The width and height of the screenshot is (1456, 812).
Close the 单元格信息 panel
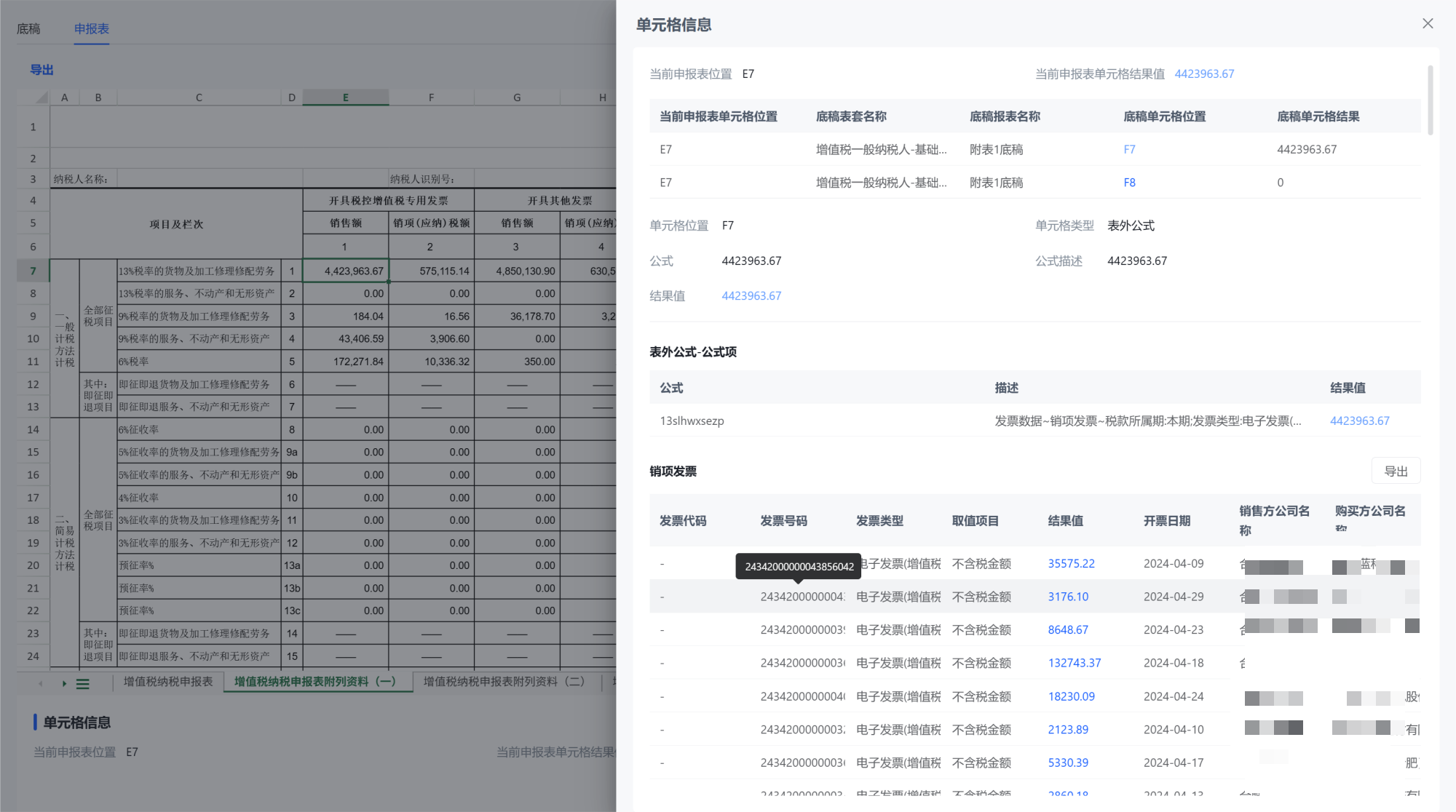click(1428, 23)
